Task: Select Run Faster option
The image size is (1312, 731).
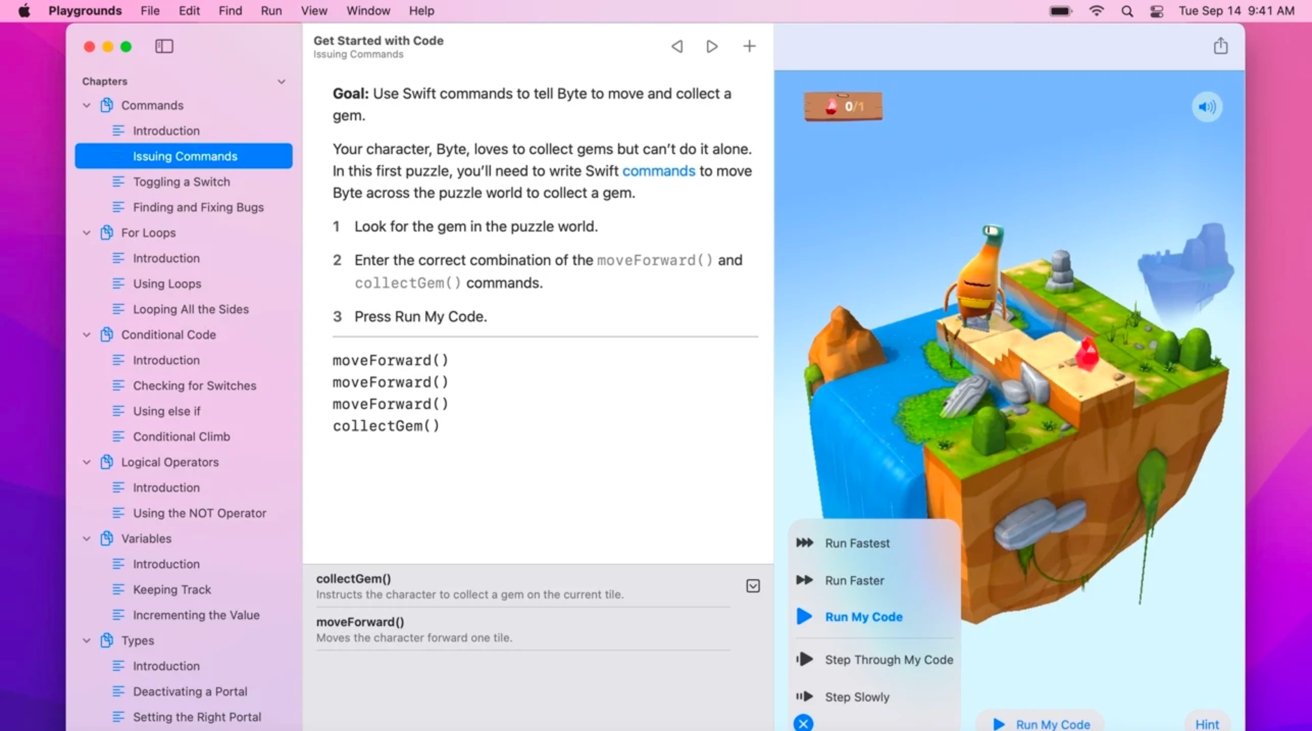Action: (x=854, y=580)
